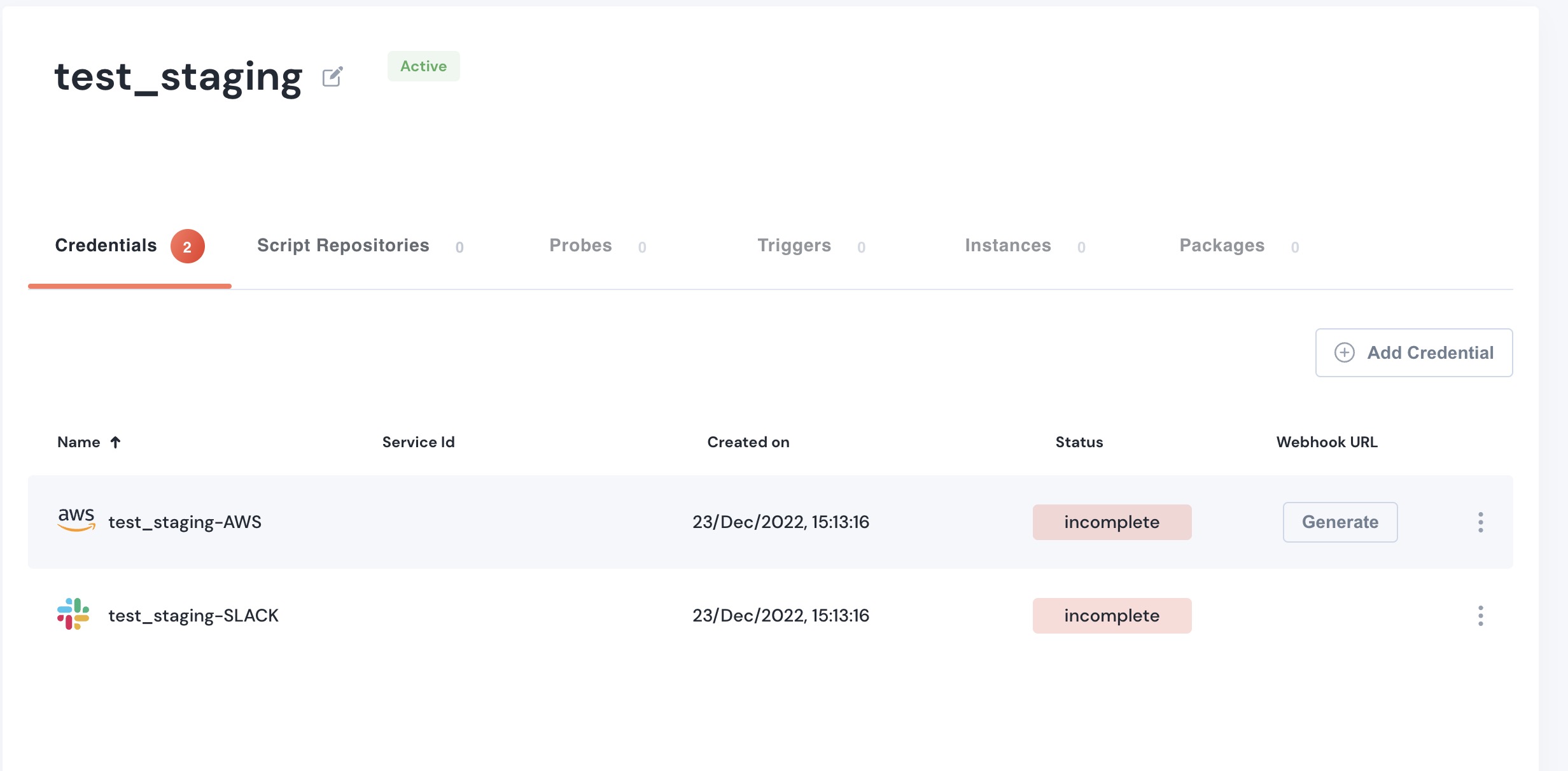Click the red Credentials count badge
The width and height of the screenshot is (1568, 771).
(187, 247)
